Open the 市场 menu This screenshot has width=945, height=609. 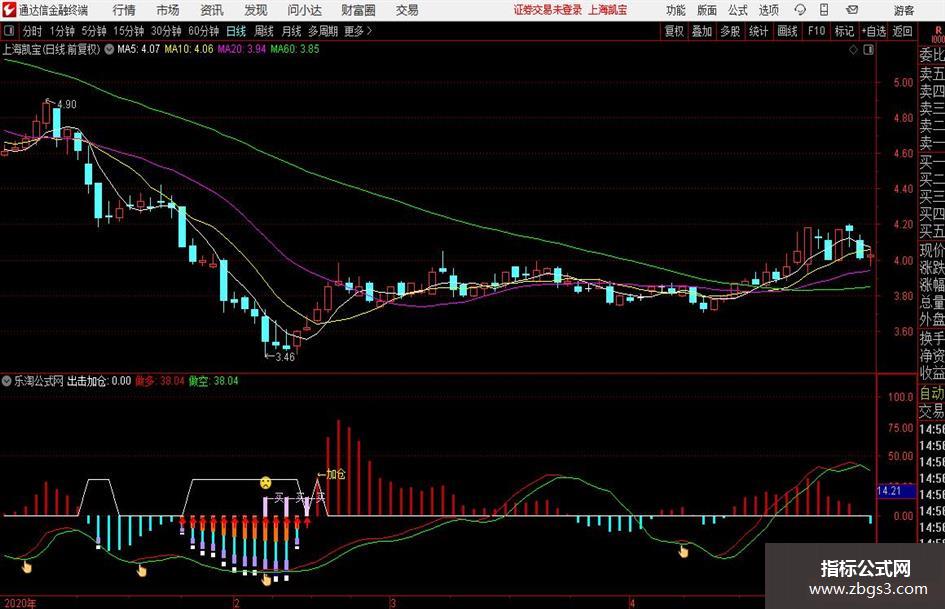[x=168, y=10]
